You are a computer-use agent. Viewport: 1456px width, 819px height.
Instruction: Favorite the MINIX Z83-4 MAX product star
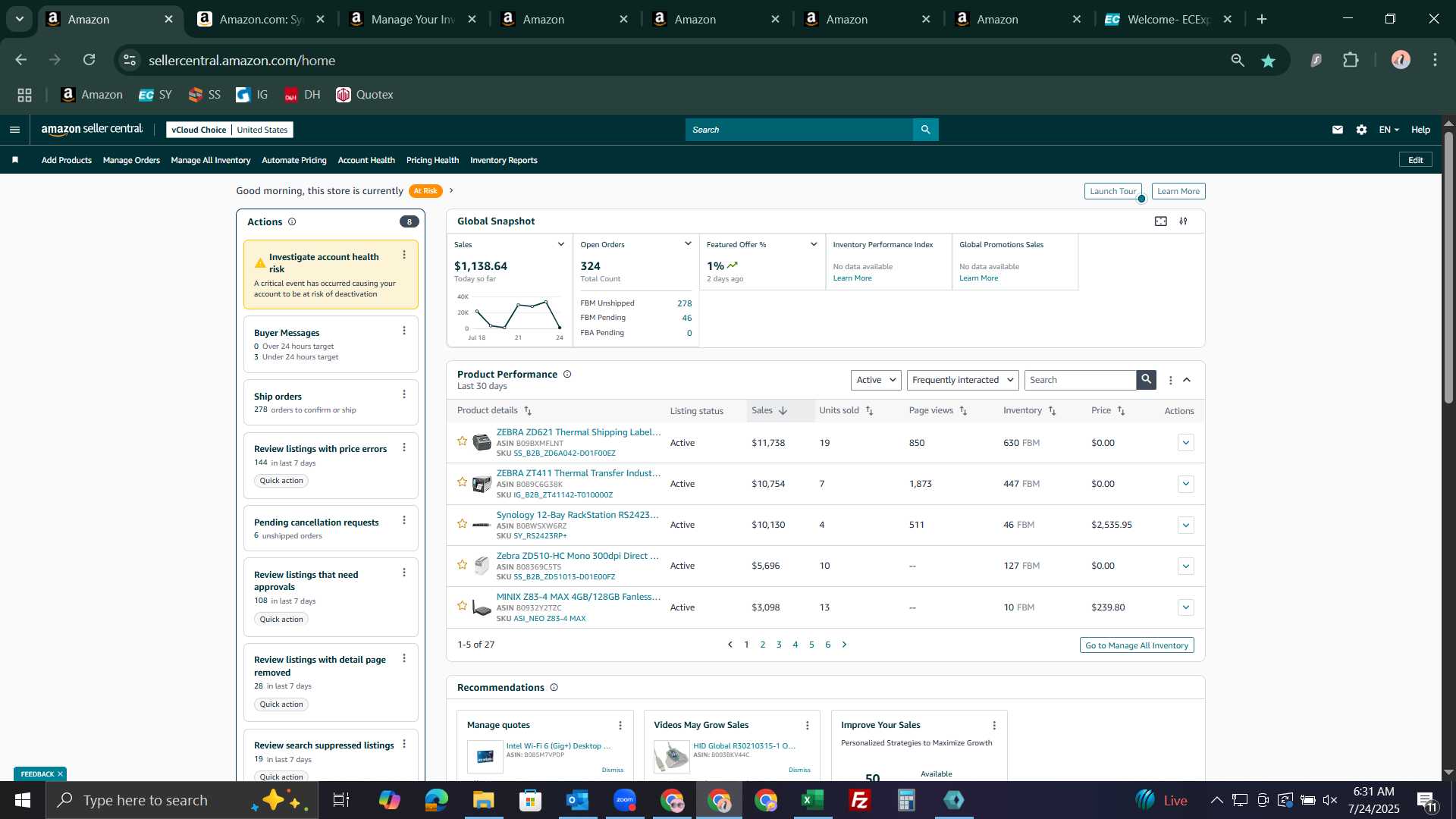(462, 606)
